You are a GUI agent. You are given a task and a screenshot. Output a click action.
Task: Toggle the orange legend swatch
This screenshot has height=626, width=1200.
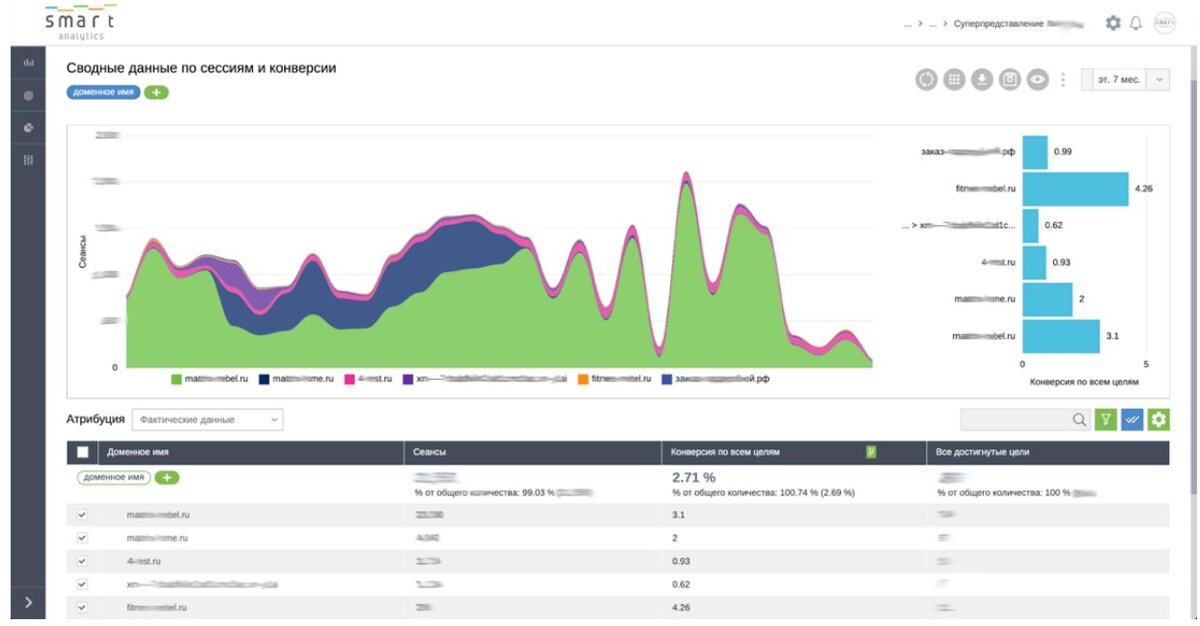583,380
